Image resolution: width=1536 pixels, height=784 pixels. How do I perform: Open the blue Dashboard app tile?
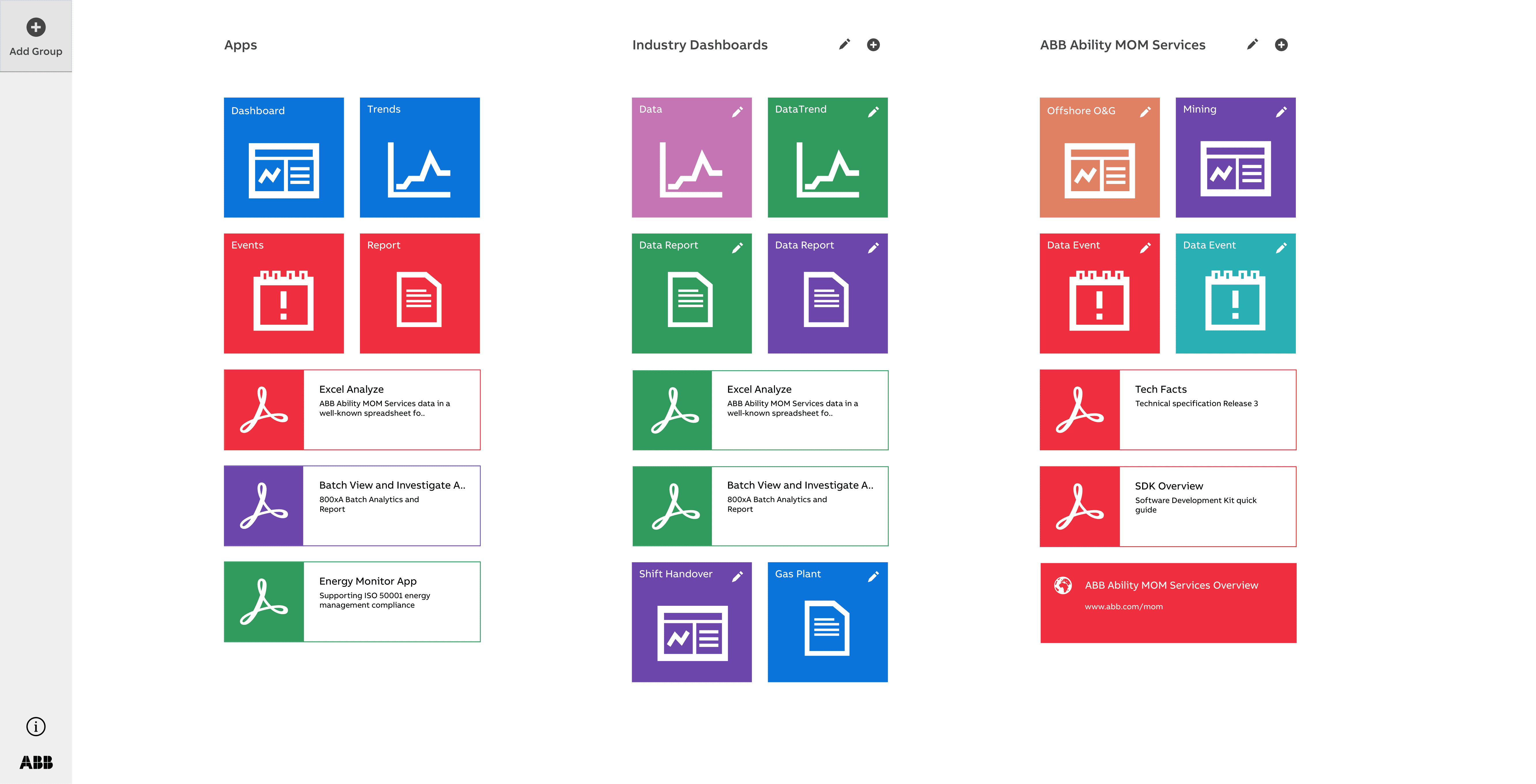tap(283, 158)
